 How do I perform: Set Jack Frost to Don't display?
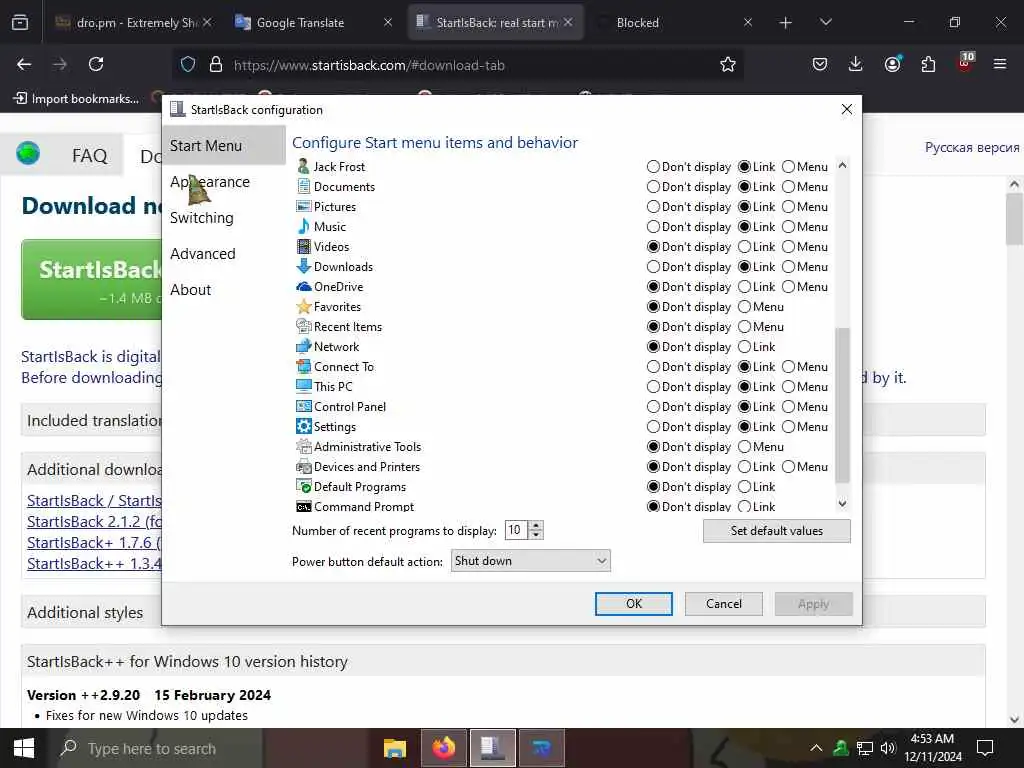[x=652, y=167]
